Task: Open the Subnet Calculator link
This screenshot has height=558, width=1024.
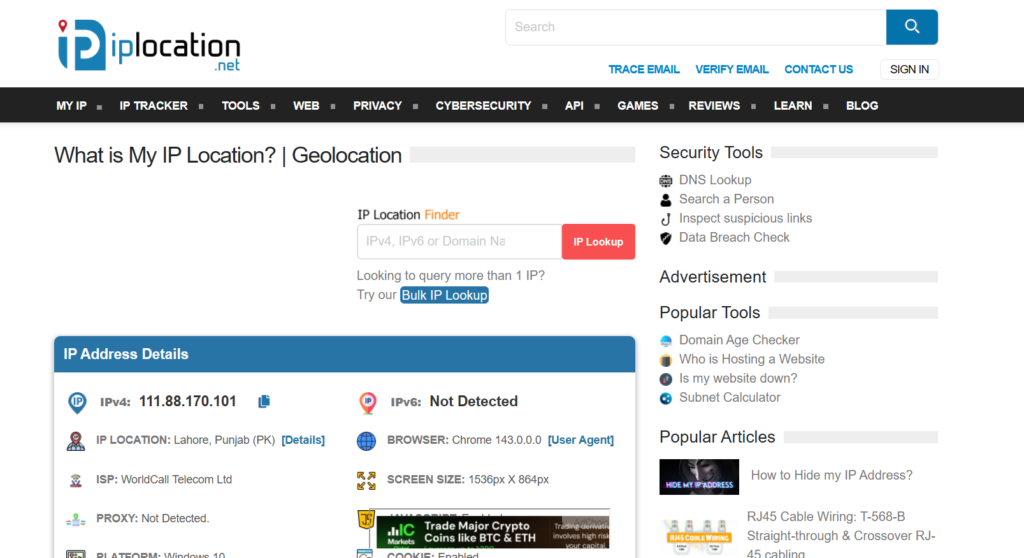Action: 729,397
